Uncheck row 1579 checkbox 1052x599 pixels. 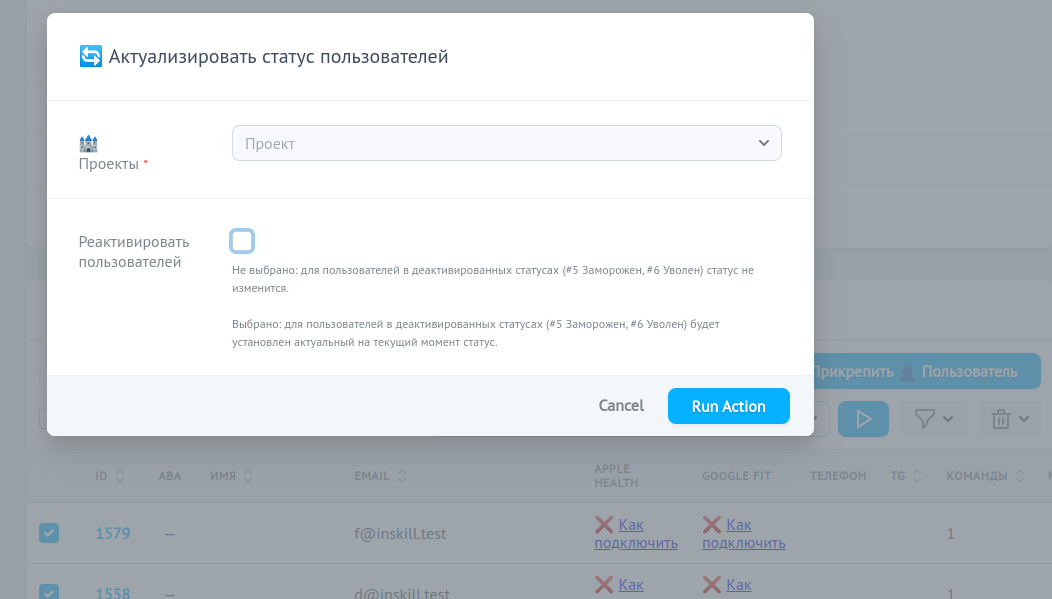(49, 533)
